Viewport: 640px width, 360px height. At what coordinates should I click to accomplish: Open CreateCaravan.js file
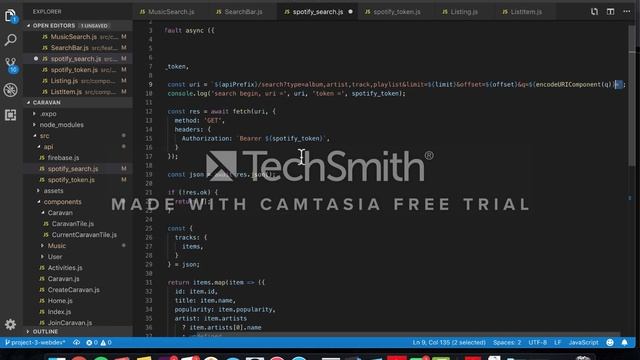pos(78,290)
